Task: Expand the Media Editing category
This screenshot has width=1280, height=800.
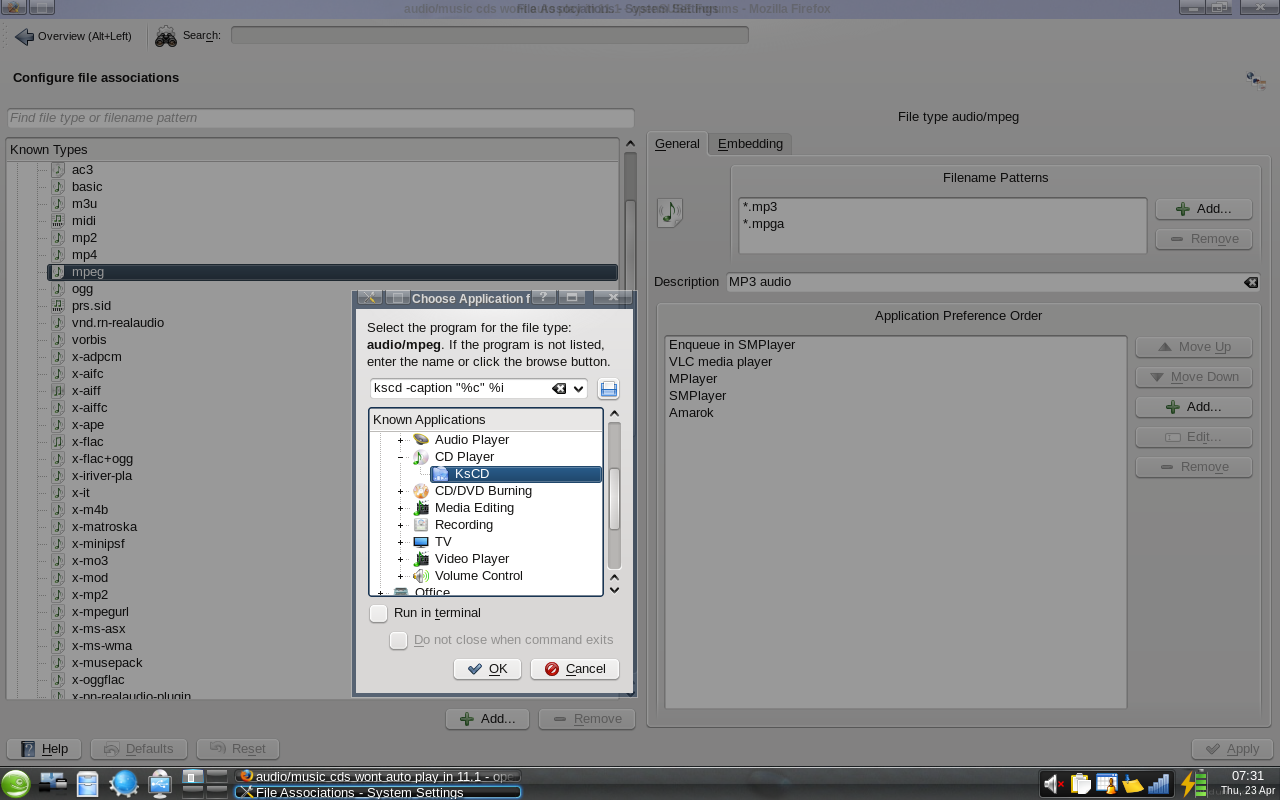Action: (400, 508)
